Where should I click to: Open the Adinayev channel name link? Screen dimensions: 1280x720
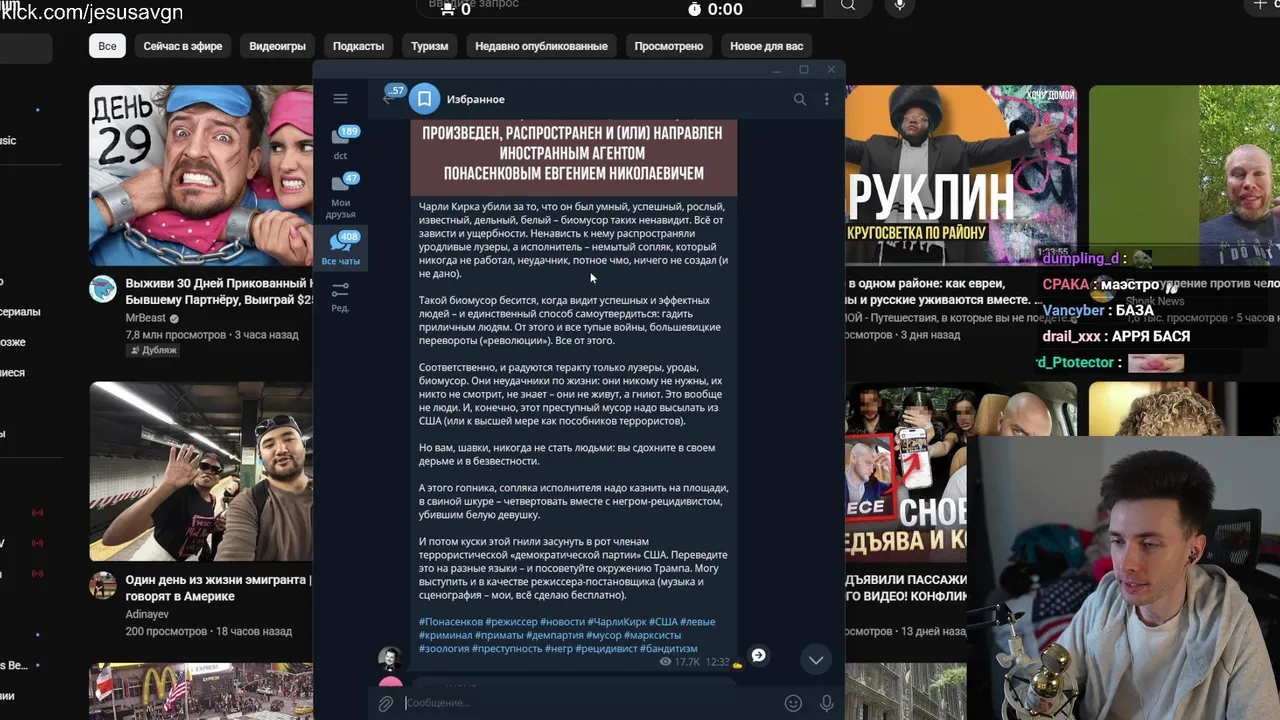pyautogui.click(x=147, y=614)
